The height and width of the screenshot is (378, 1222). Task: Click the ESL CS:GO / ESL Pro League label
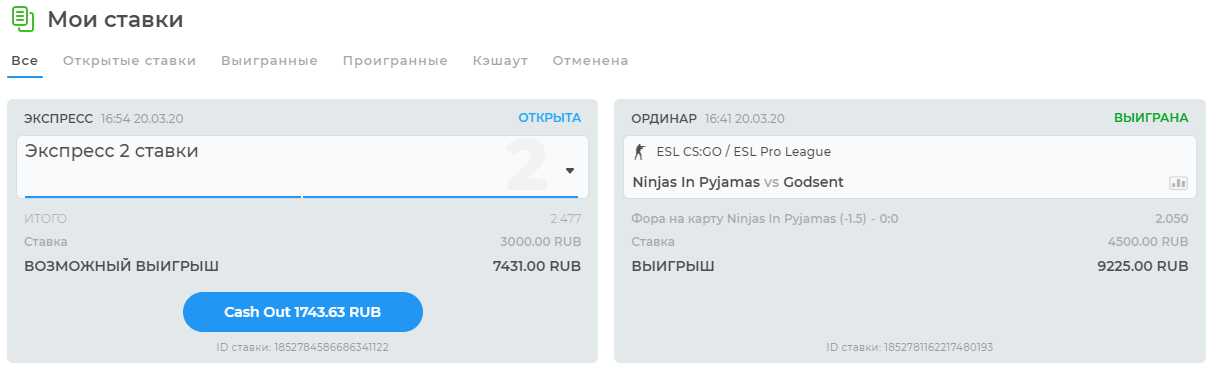(743, 152)
